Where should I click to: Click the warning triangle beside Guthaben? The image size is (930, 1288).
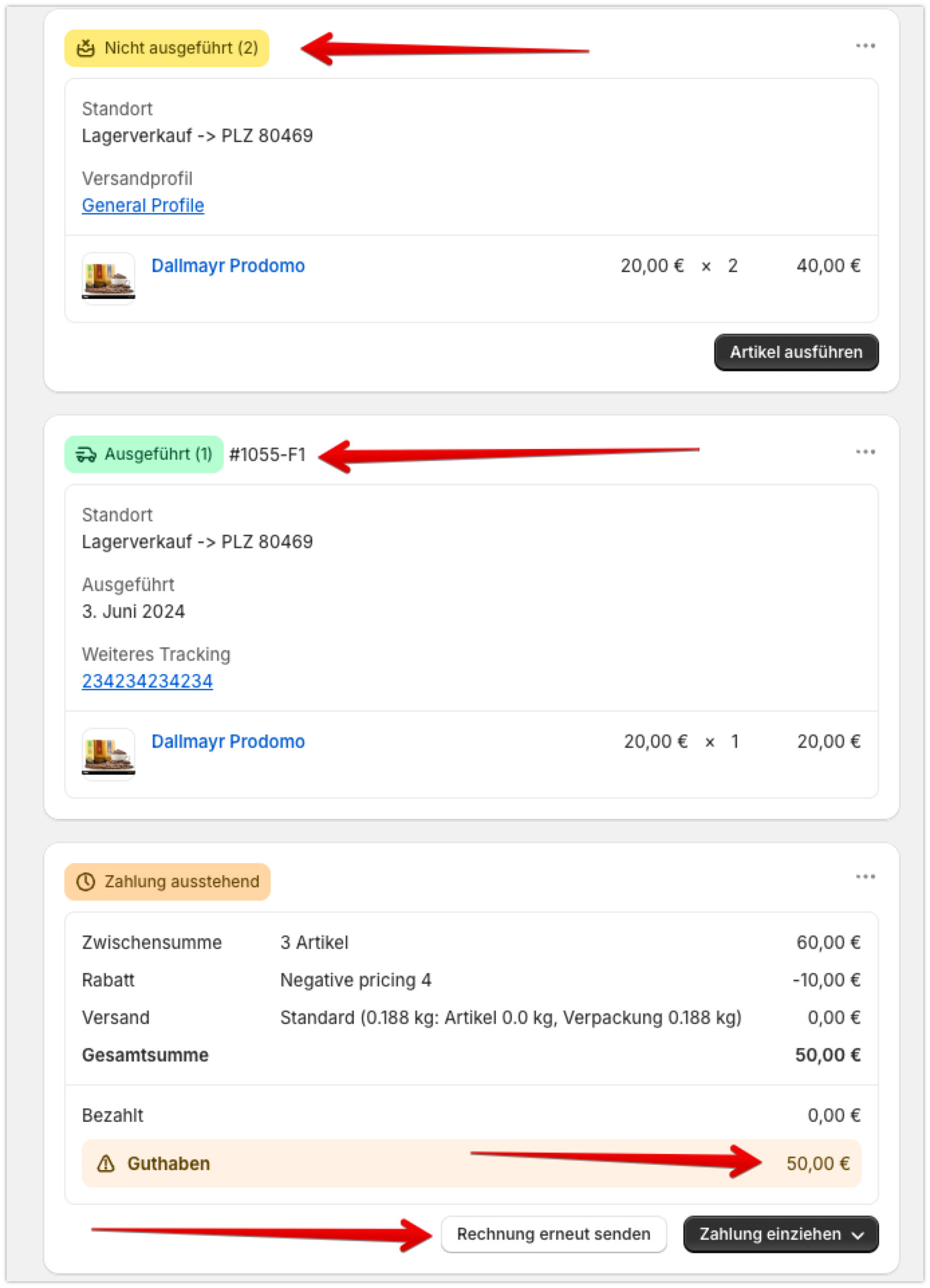(106, 1164)
